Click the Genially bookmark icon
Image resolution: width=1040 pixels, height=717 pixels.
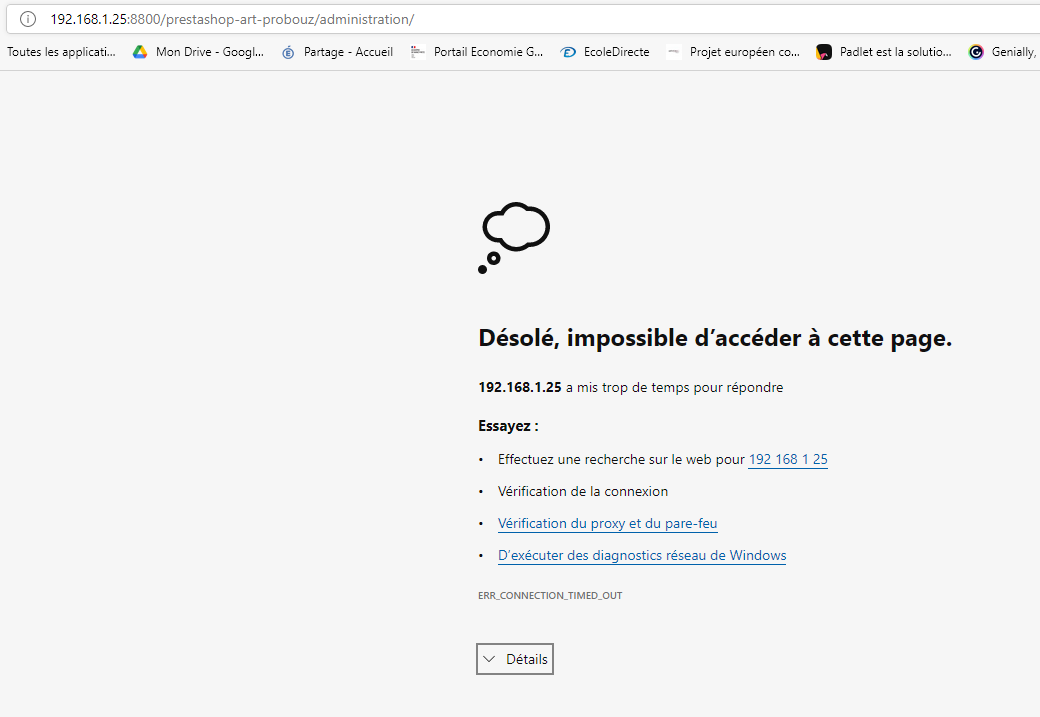pyautogui.click(x=976, y=52)
